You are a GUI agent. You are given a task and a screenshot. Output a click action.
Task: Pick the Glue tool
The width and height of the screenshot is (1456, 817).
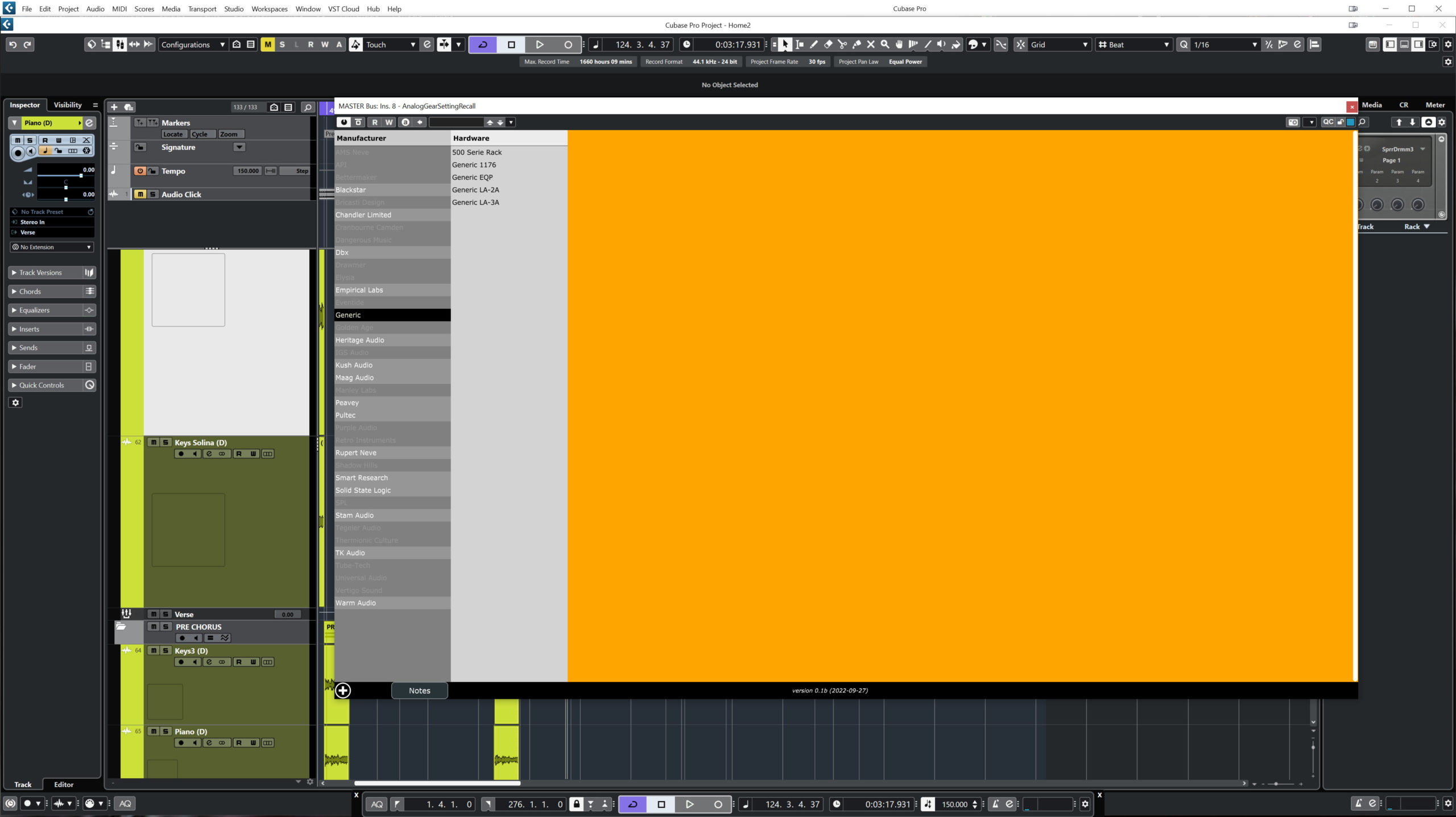(857, 44)
